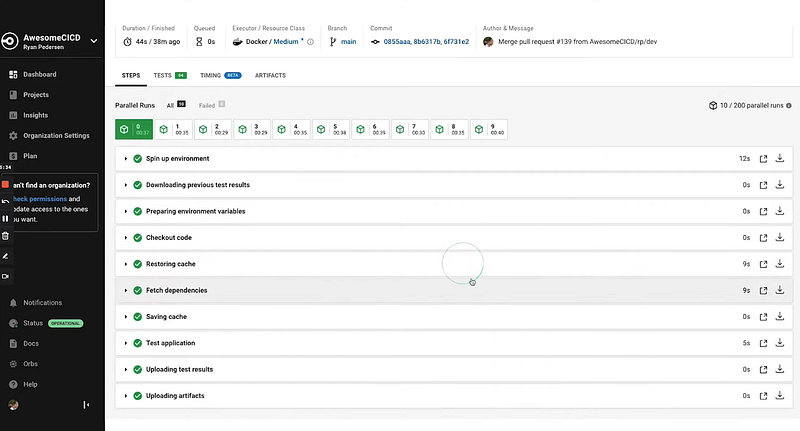
Task: Open the Medium resource class link
Action: coord(286,42)
